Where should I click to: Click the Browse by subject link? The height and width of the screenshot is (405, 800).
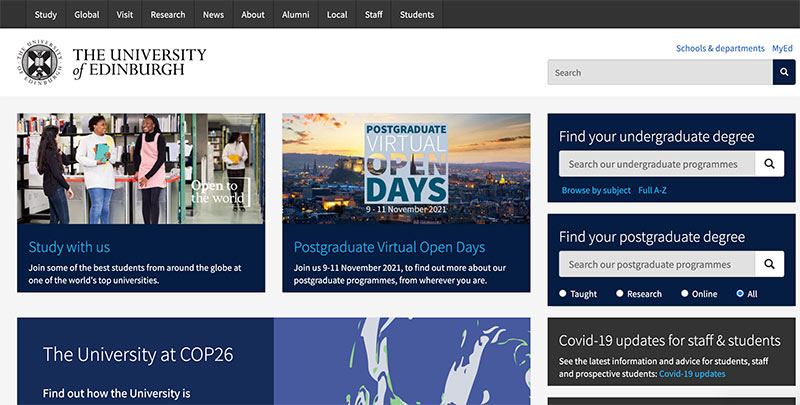click(596, 190)
